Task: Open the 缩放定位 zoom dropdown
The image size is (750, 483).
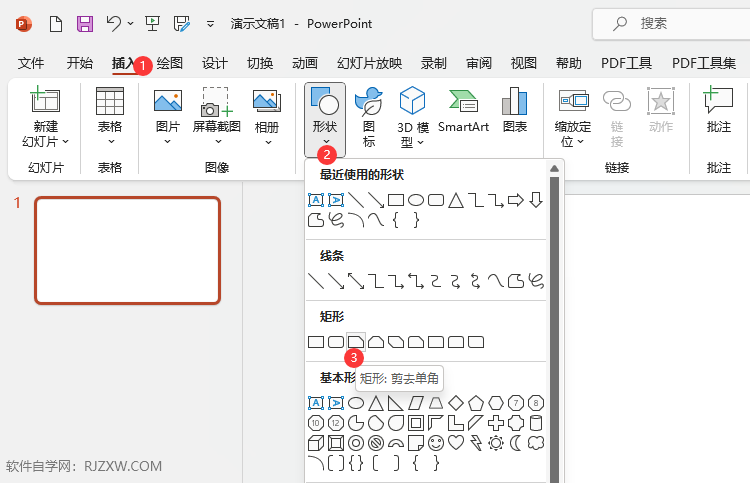Action: [580, 142]
